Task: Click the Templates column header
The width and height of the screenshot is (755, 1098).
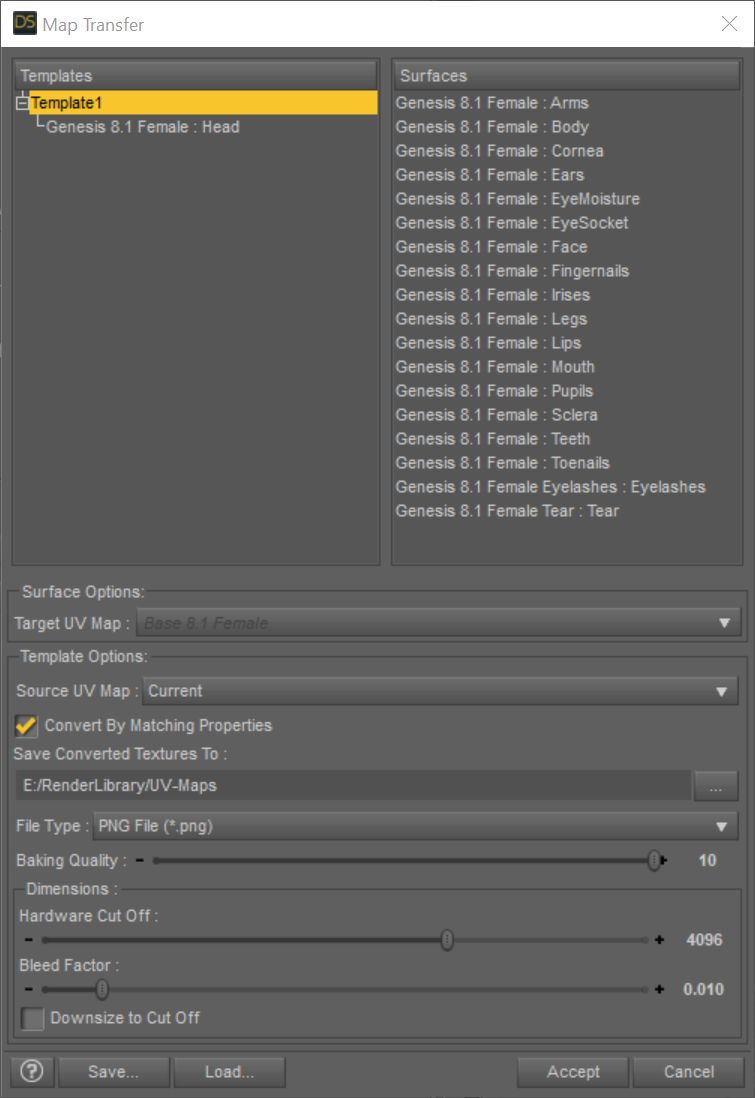Action: tap(195, 76)
